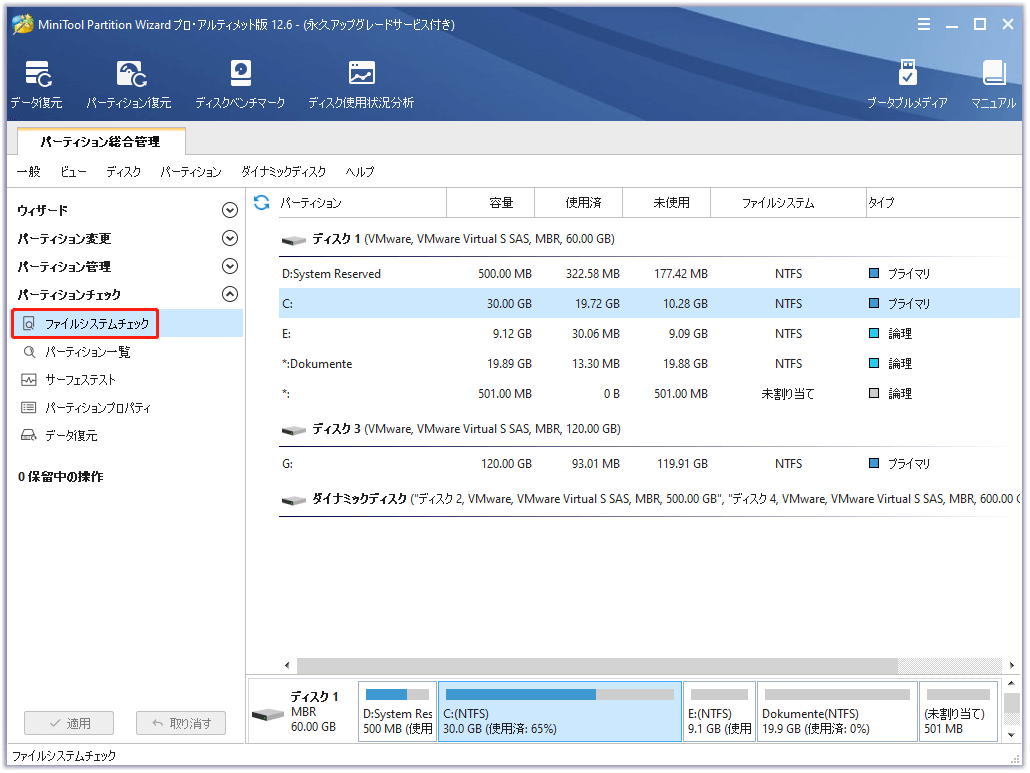Click ディスク 3 header row text
This screenshot has height=773, width=1030.
click(466, 428)
